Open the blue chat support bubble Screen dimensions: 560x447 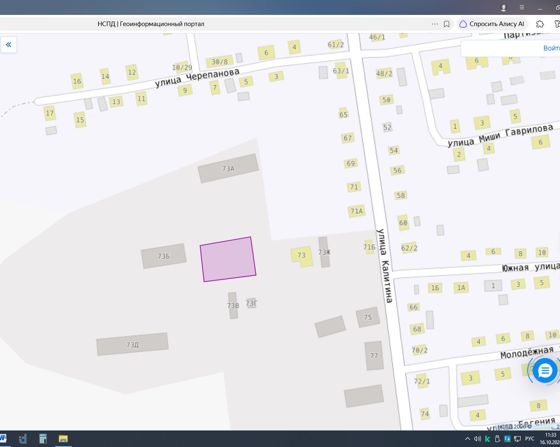coord(545,371)
